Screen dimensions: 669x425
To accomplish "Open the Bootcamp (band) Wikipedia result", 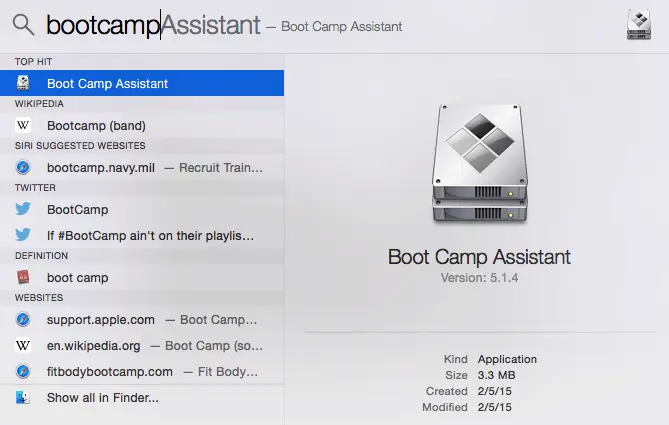I will coord(96,126).
